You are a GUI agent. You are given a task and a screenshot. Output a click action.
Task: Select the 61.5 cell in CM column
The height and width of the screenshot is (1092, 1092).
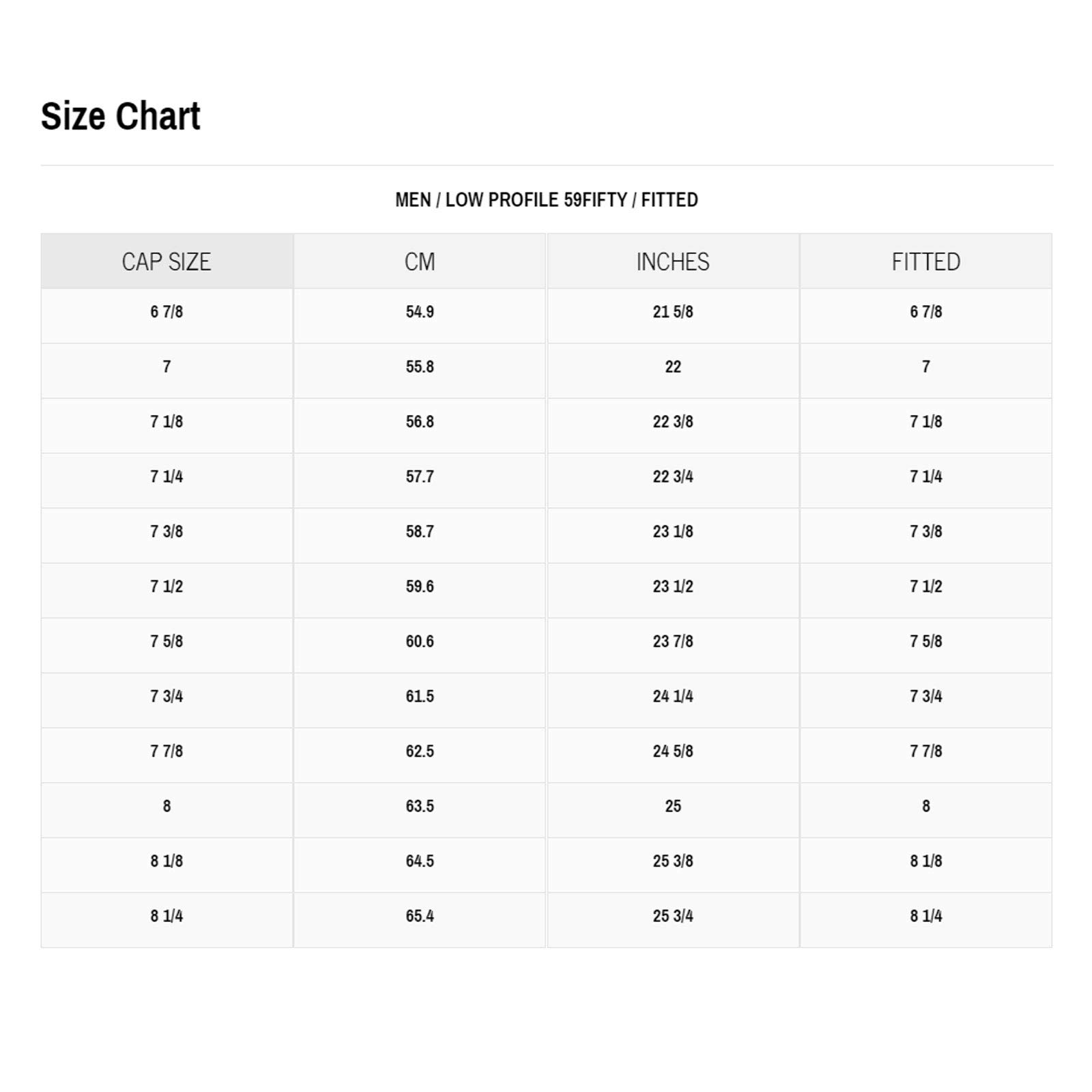420,696
